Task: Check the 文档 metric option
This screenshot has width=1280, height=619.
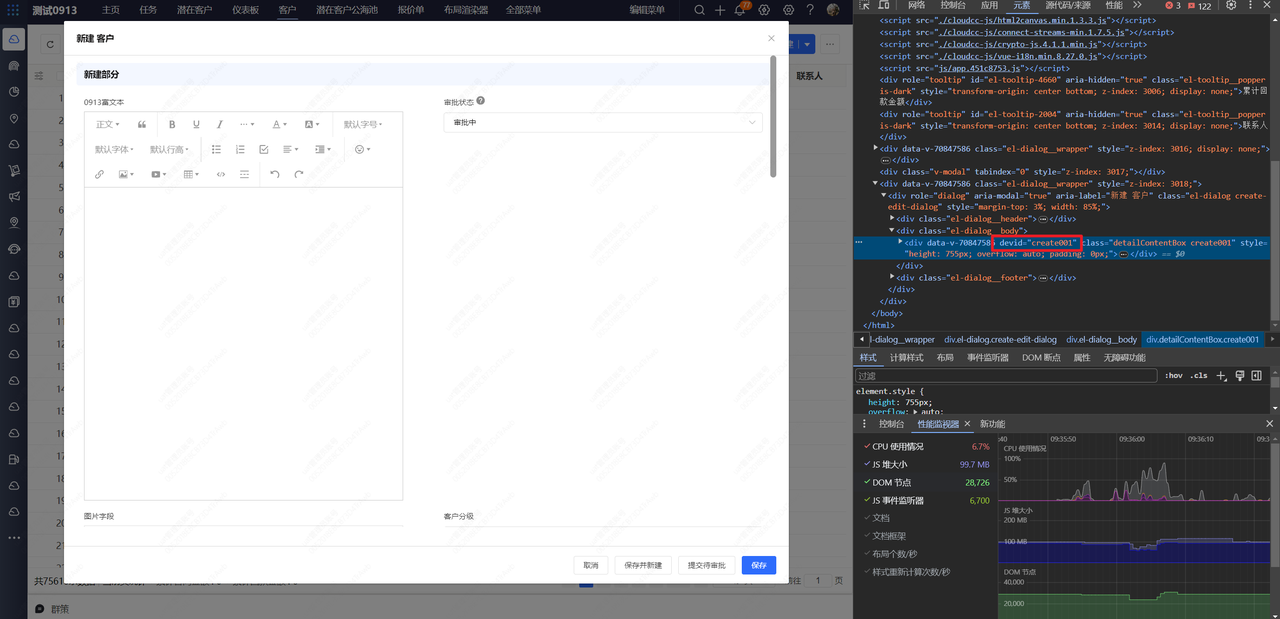Action: 866,518
